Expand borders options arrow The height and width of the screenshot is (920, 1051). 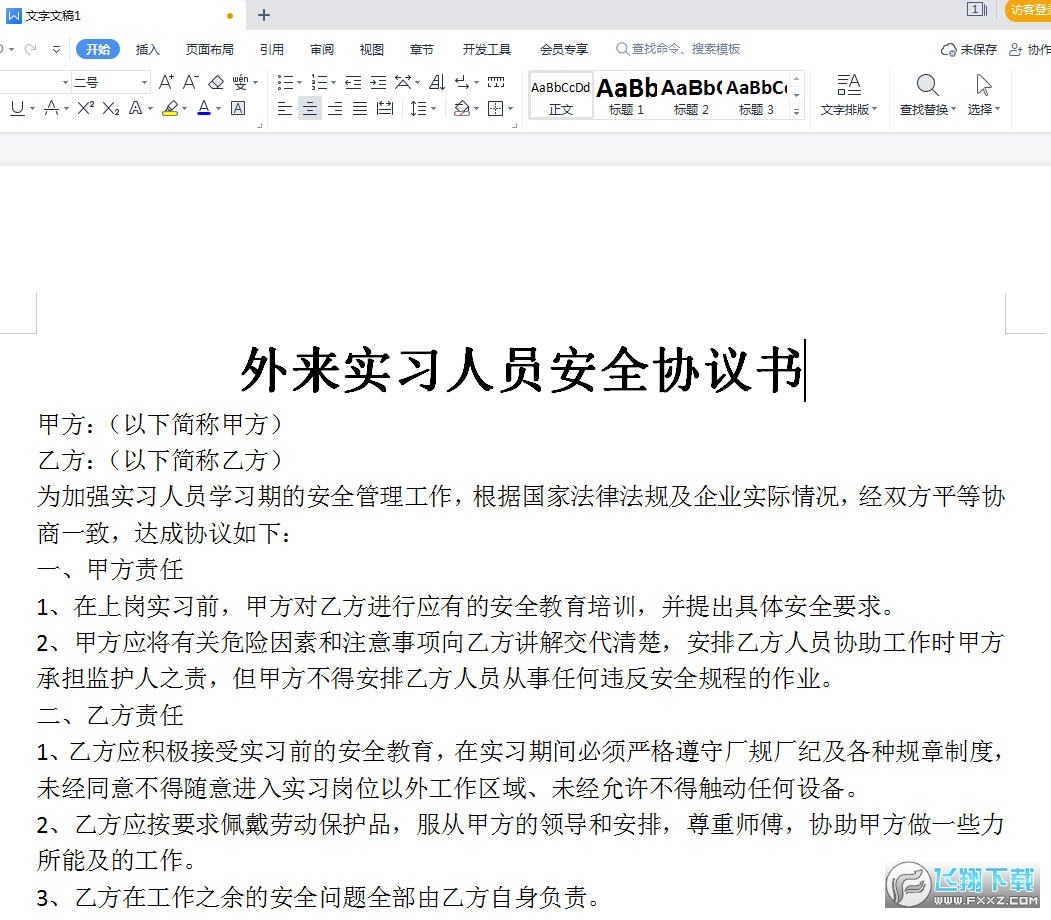point(511,108)
